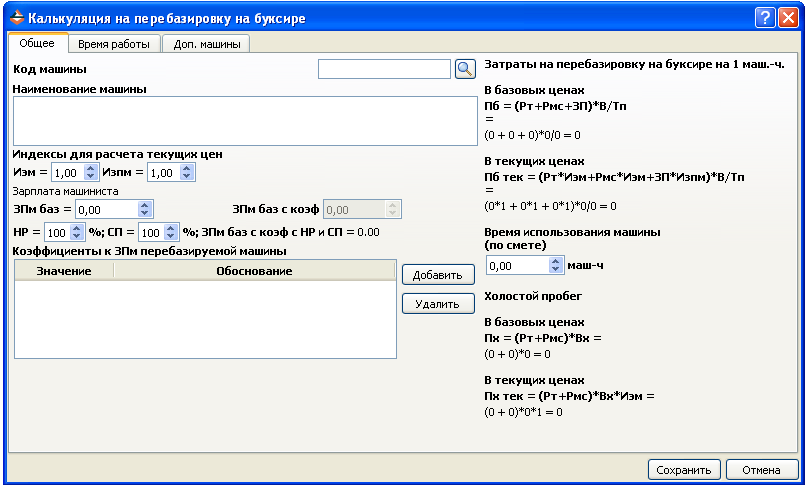Click the Значение column header
Viewport: 805px width, 485px height.
64,271
